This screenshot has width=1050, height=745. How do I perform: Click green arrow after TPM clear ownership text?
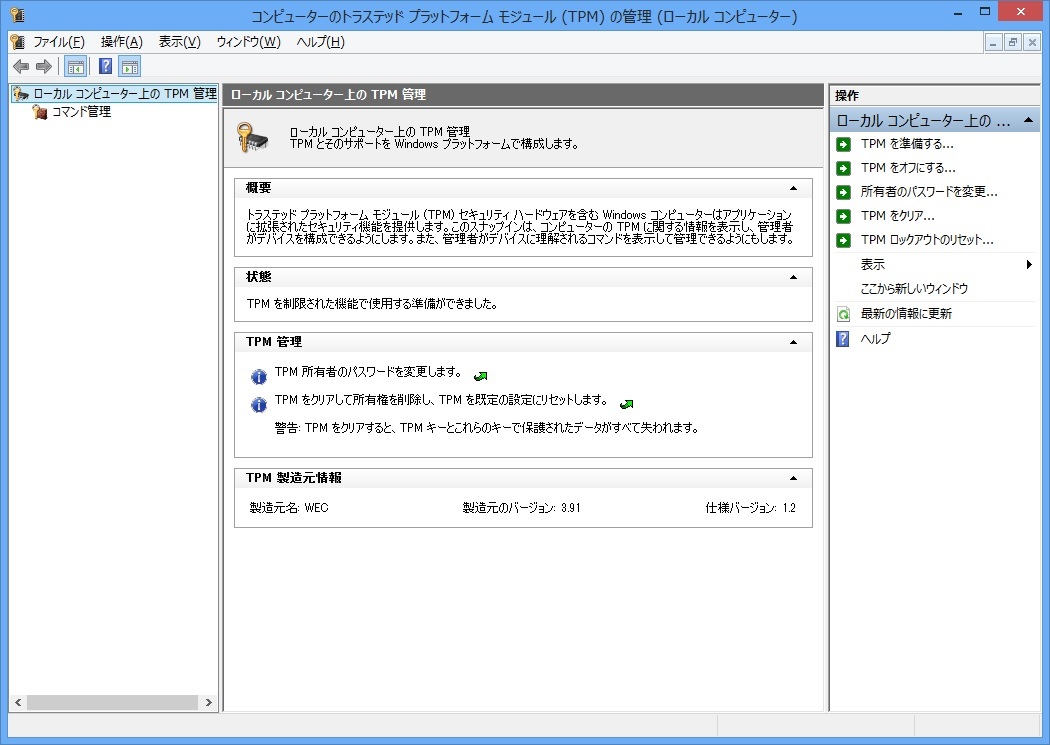point(627,404)
